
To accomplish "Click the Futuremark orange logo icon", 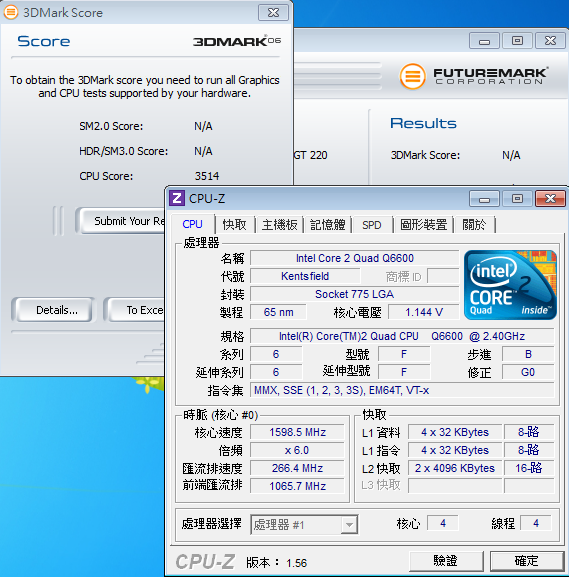I will click(413, 76).
